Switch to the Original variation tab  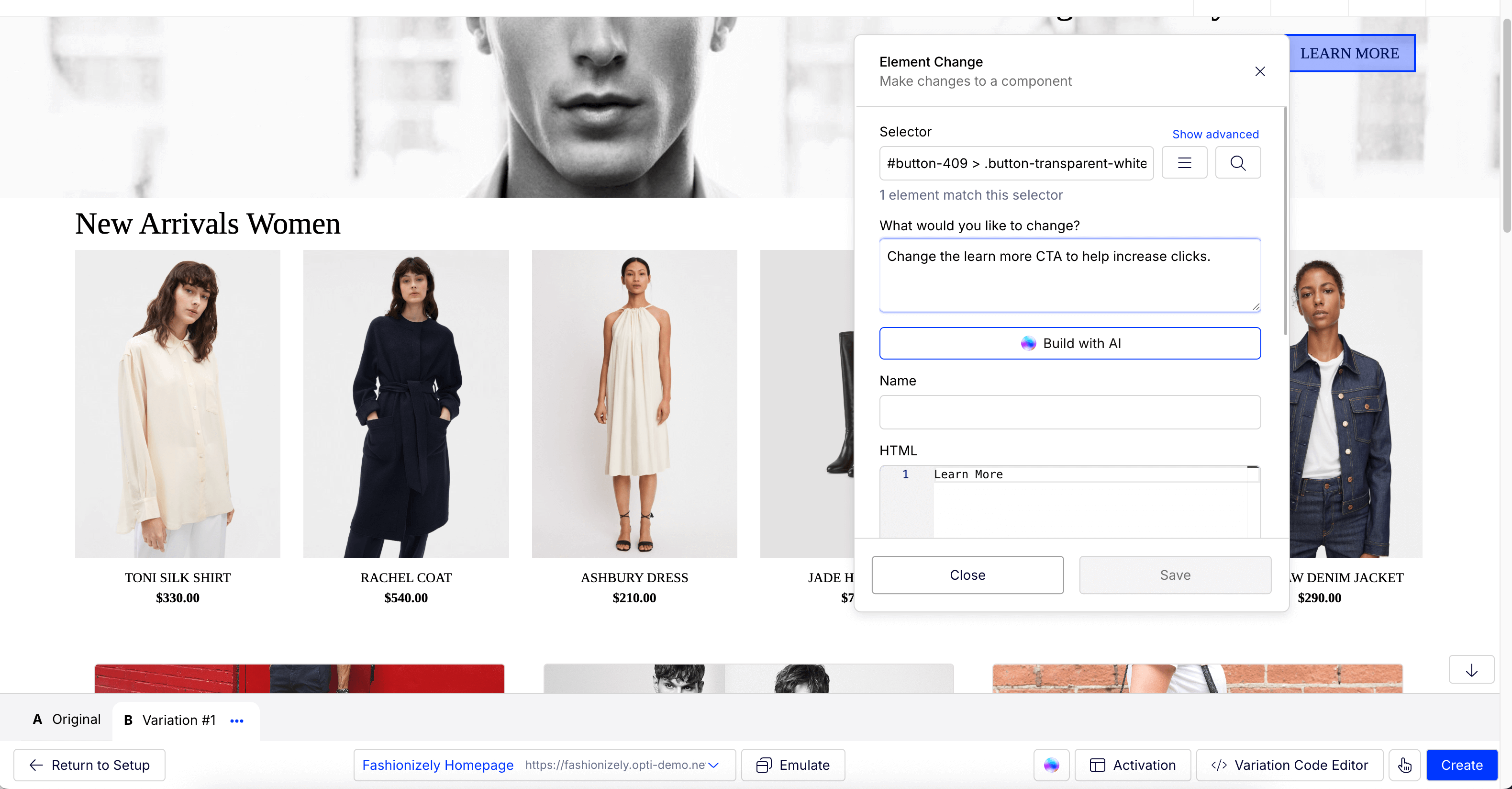tap(67, 719)
